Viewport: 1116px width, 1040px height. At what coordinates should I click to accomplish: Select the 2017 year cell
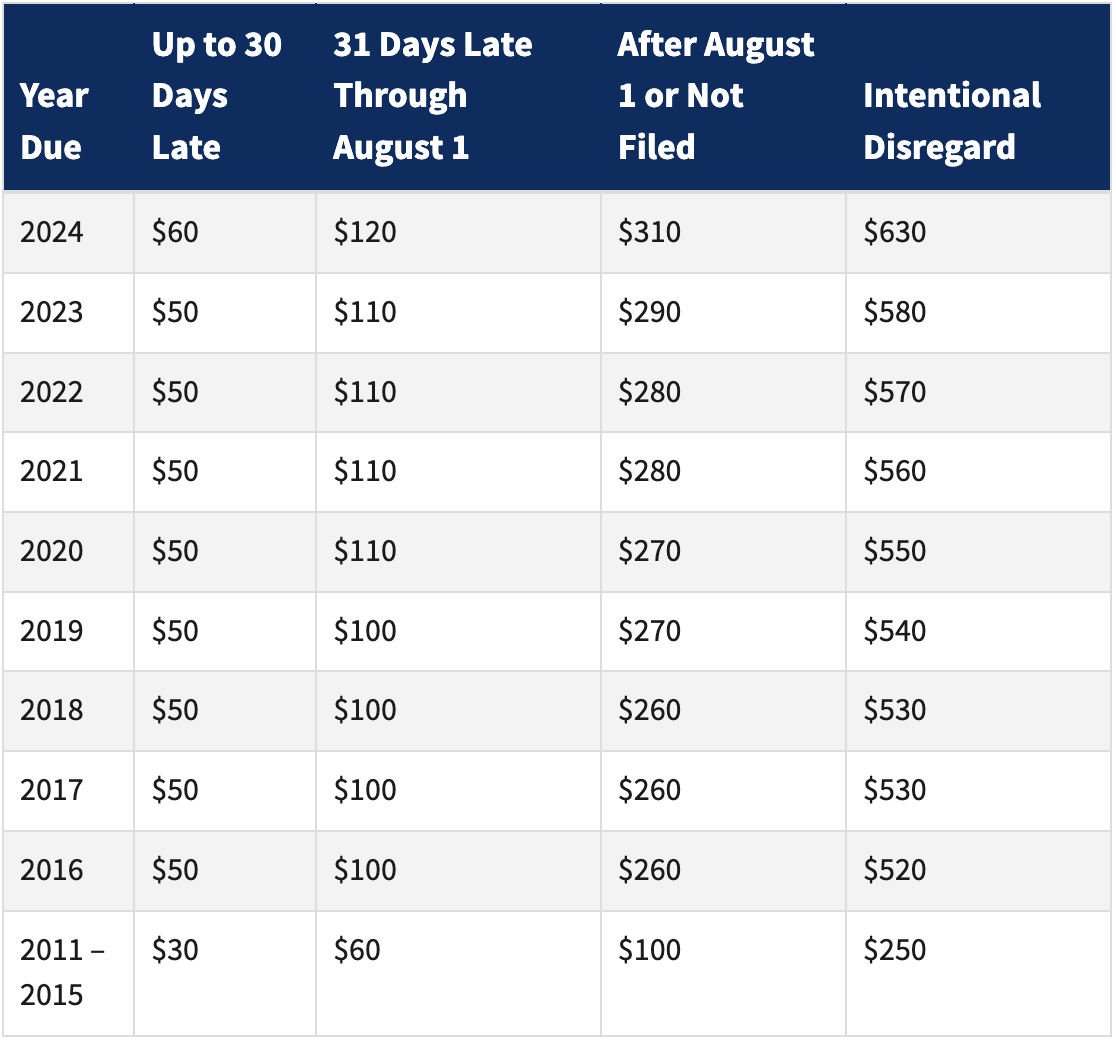(52, 790)
